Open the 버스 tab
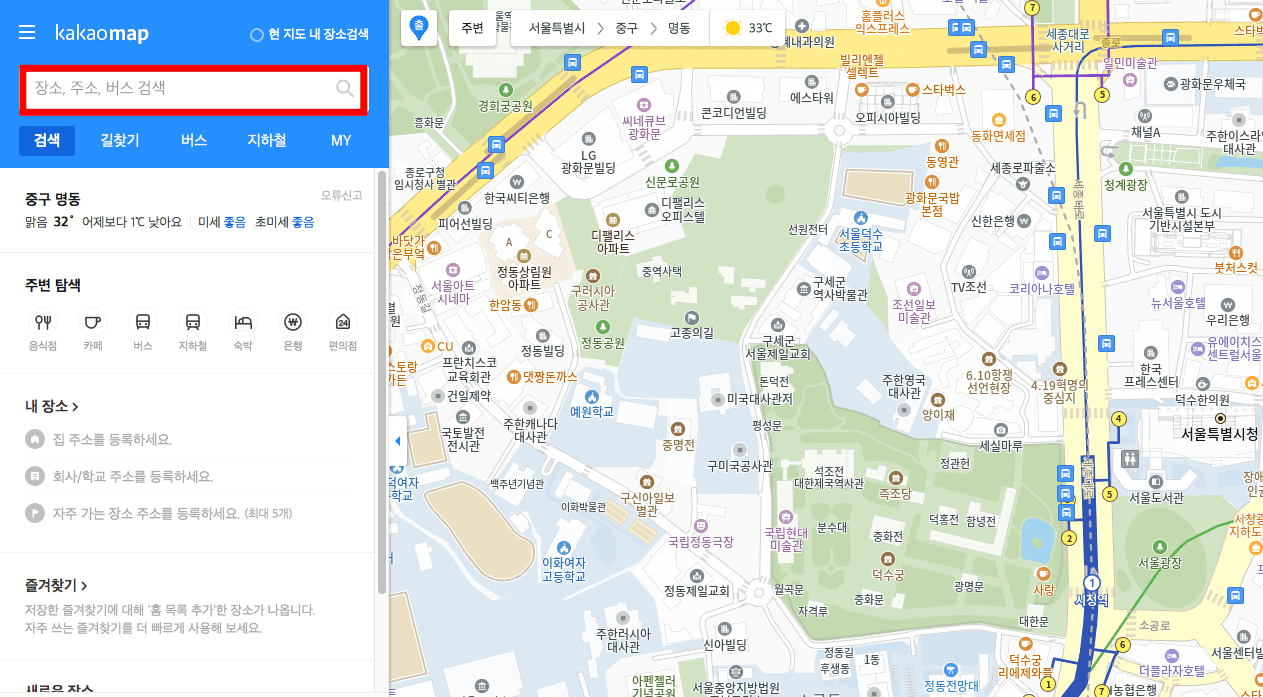The width and height of the screenshot is (1263, 697). [194, 140]
